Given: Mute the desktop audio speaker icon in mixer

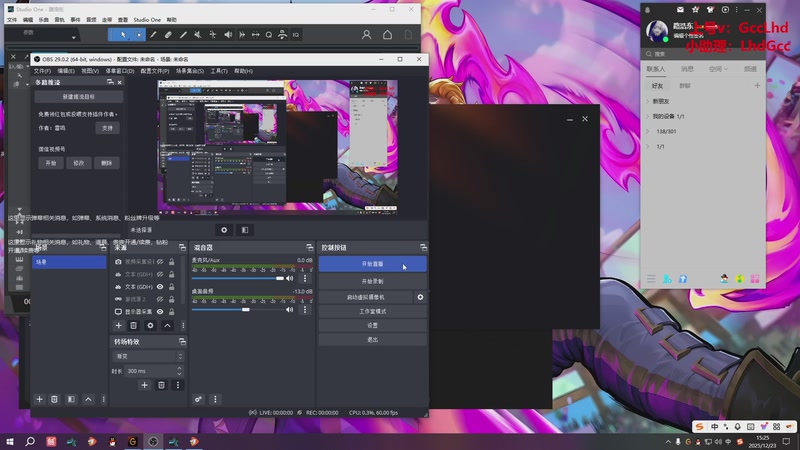Looking at the screenshot, I should click(290, 310).
